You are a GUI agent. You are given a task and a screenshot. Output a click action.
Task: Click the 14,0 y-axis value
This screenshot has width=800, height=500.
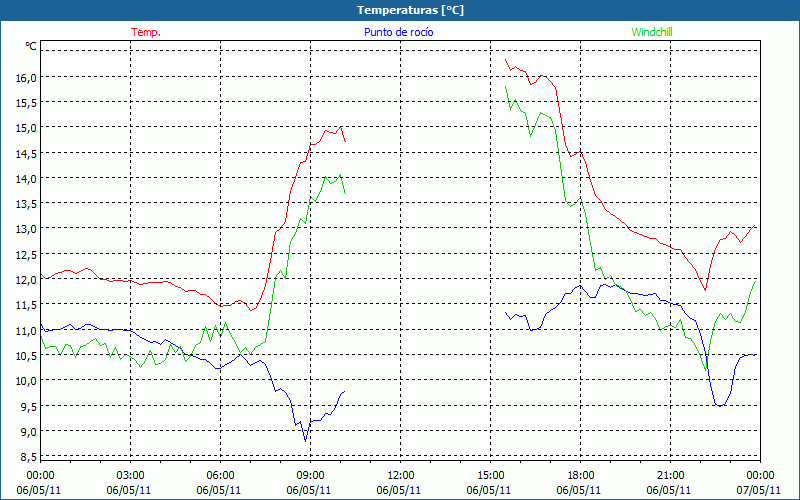click(x=27, y=178)
